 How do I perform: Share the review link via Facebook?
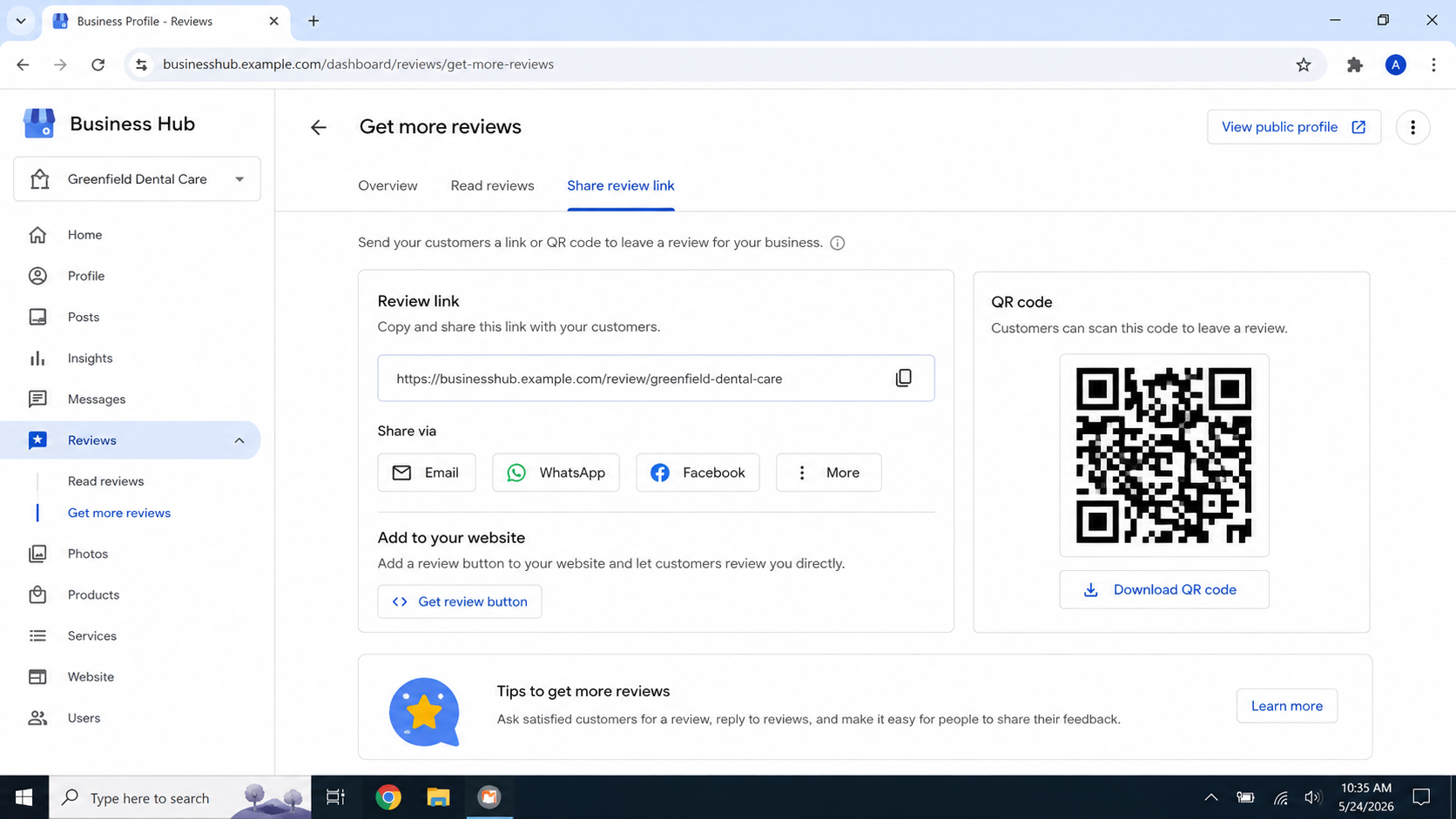(698, 473)
